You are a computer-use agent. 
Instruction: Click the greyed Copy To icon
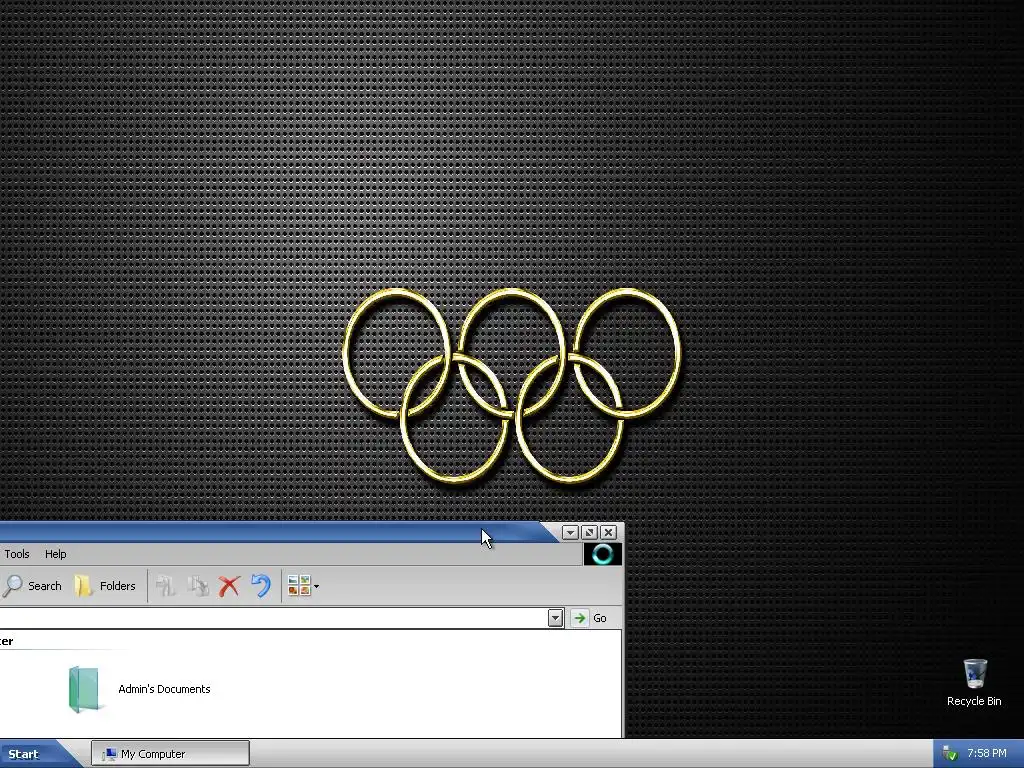tap(198, 586)
